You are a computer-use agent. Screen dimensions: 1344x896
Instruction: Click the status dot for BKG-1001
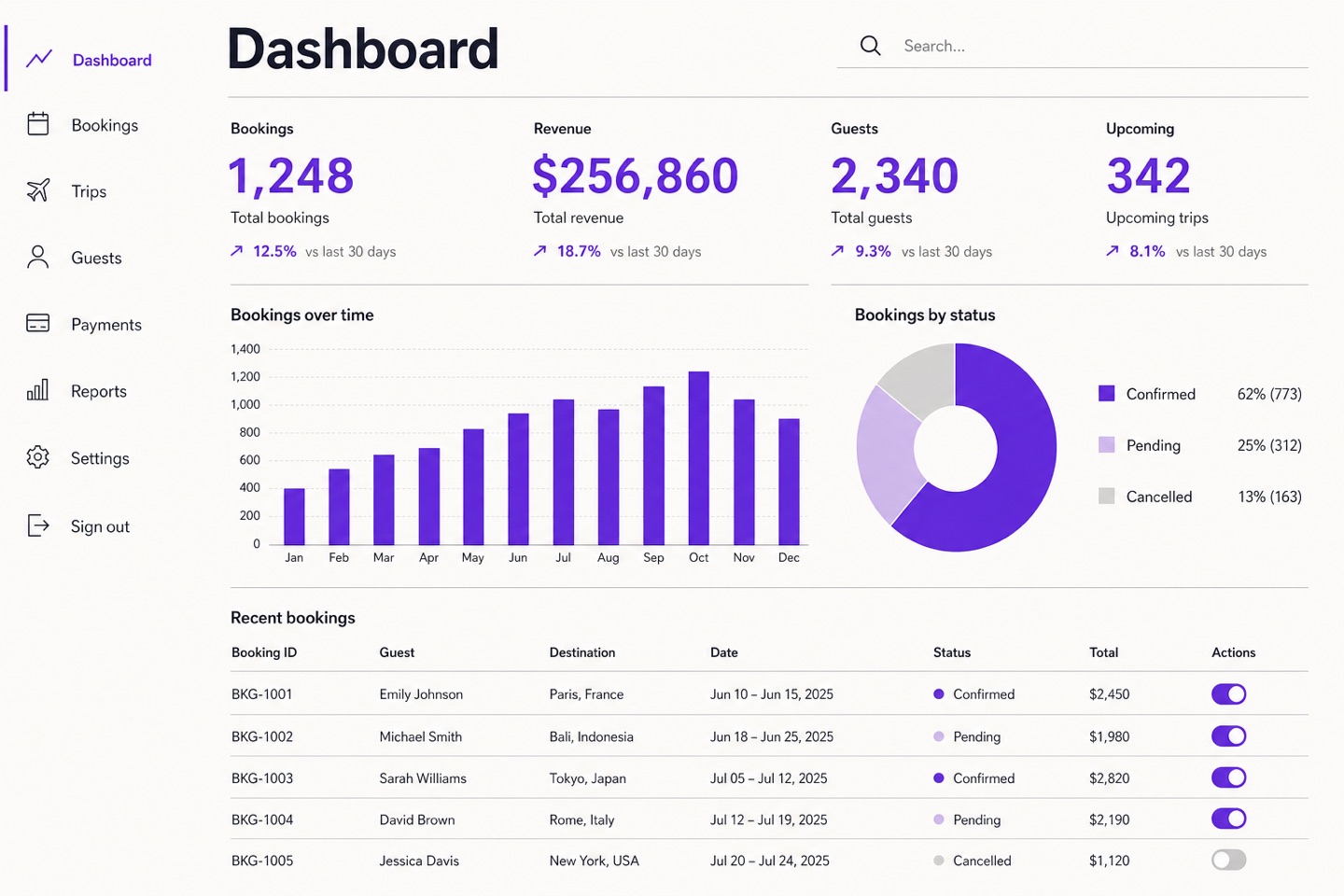click(x=939, y=694)
